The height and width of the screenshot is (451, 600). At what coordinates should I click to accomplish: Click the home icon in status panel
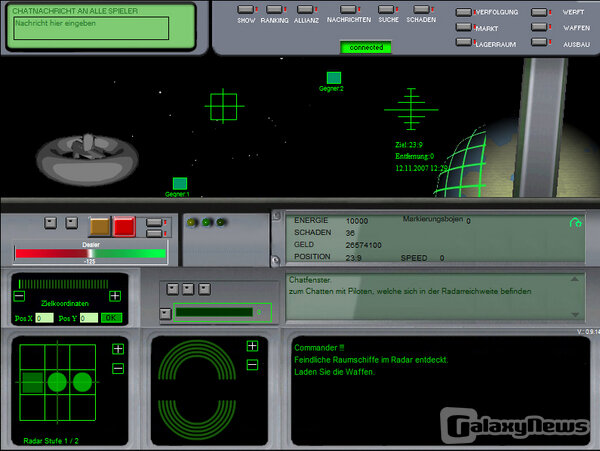tap(575, 223)
